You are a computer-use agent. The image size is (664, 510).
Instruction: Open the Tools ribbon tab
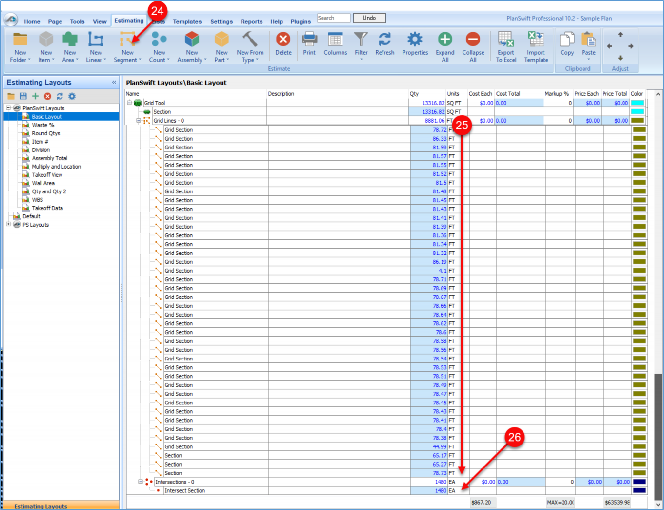point(77,21)
